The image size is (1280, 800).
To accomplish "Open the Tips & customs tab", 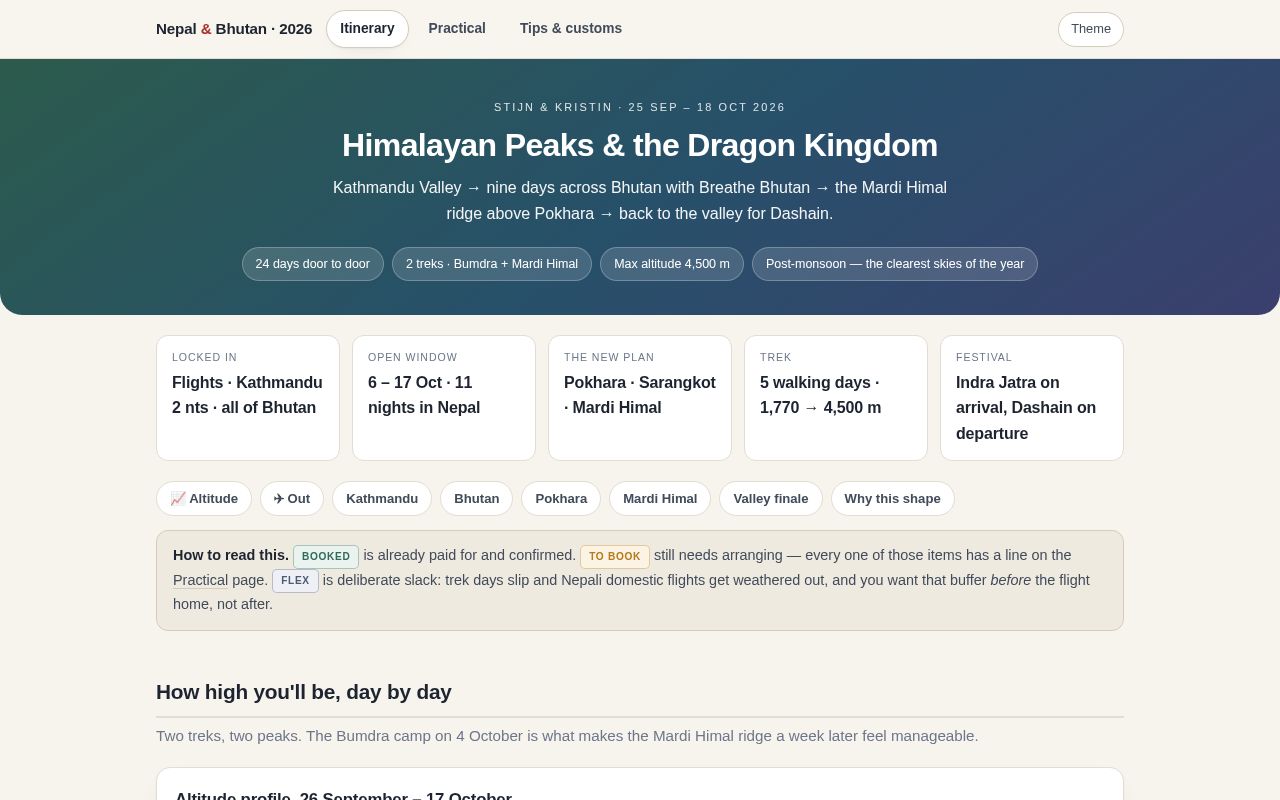I will (571, 29).
